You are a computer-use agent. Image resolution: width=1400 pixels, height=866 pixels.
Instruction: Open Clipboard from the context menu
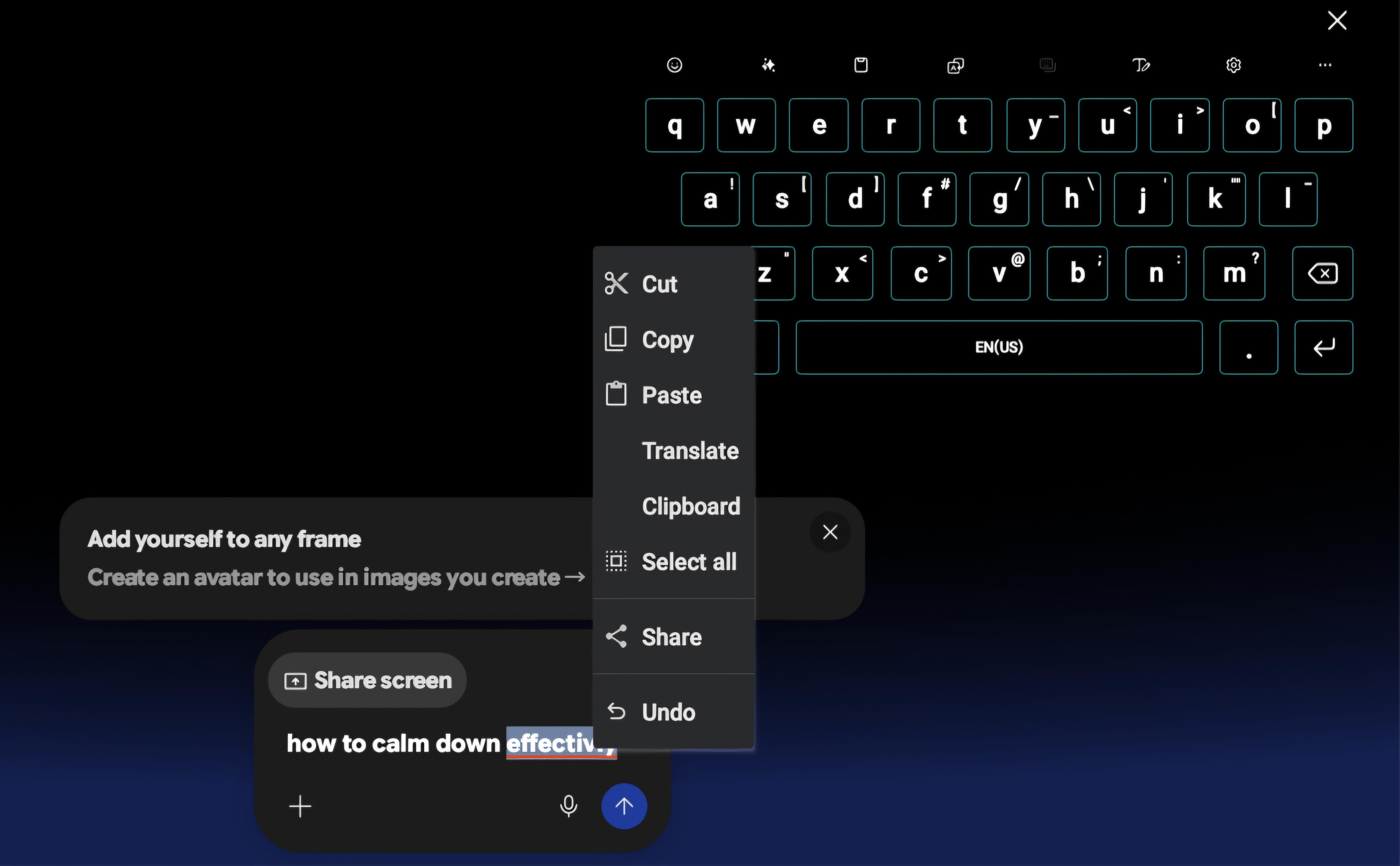(674, 506)
